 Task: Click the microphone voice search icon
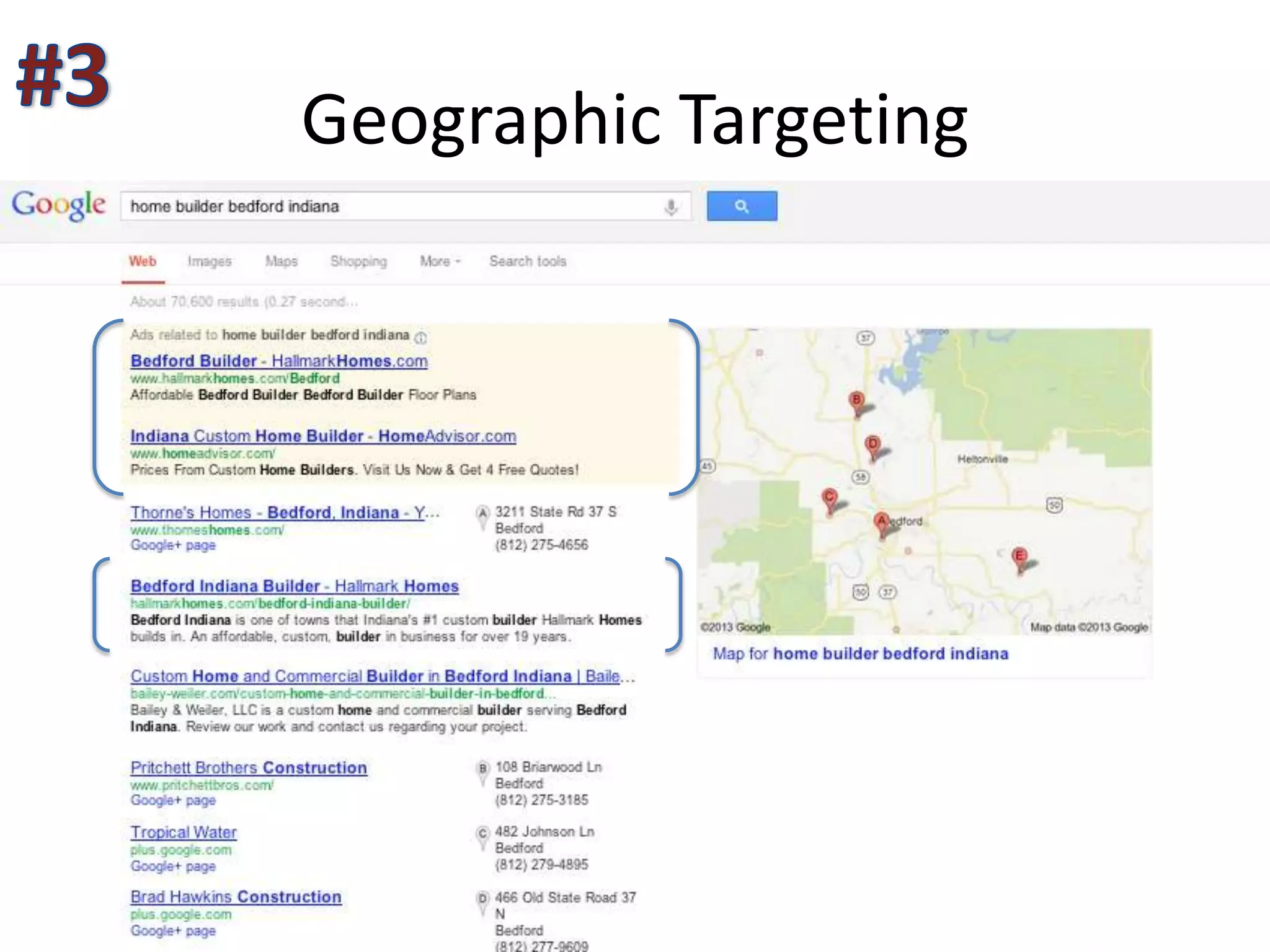(671, 207)
